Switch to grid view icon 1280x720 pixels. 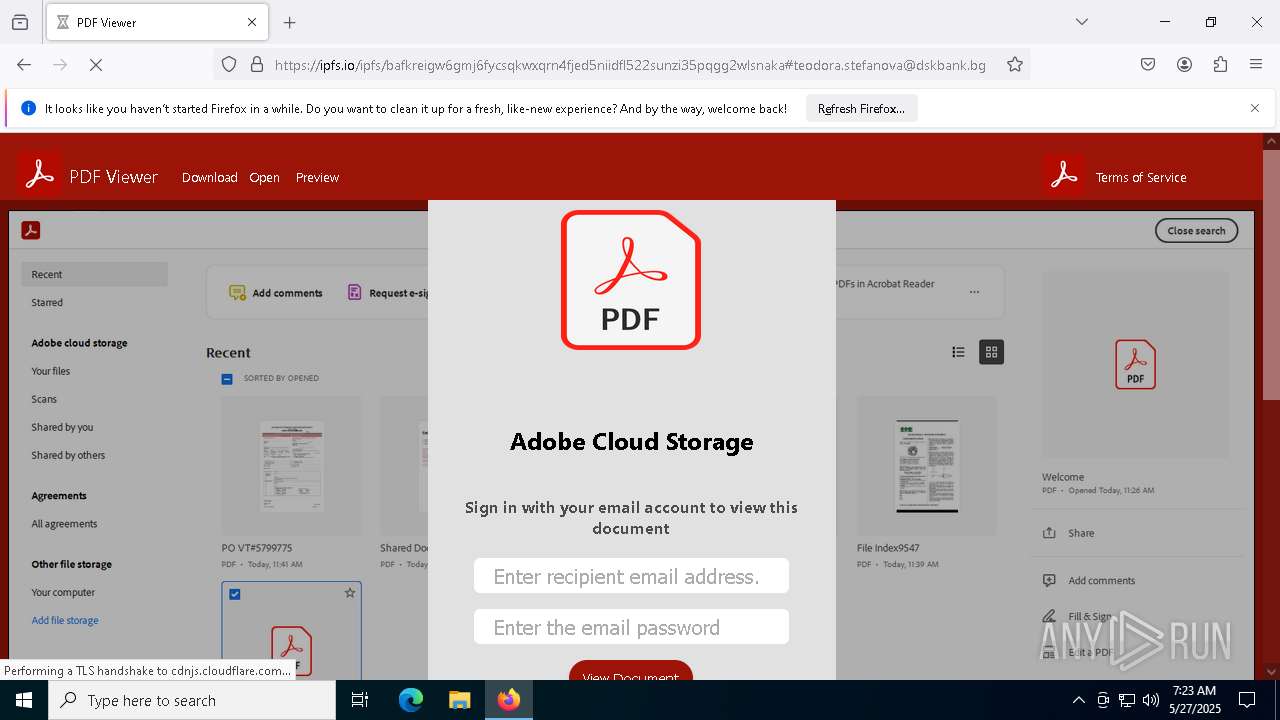(991, 352)
